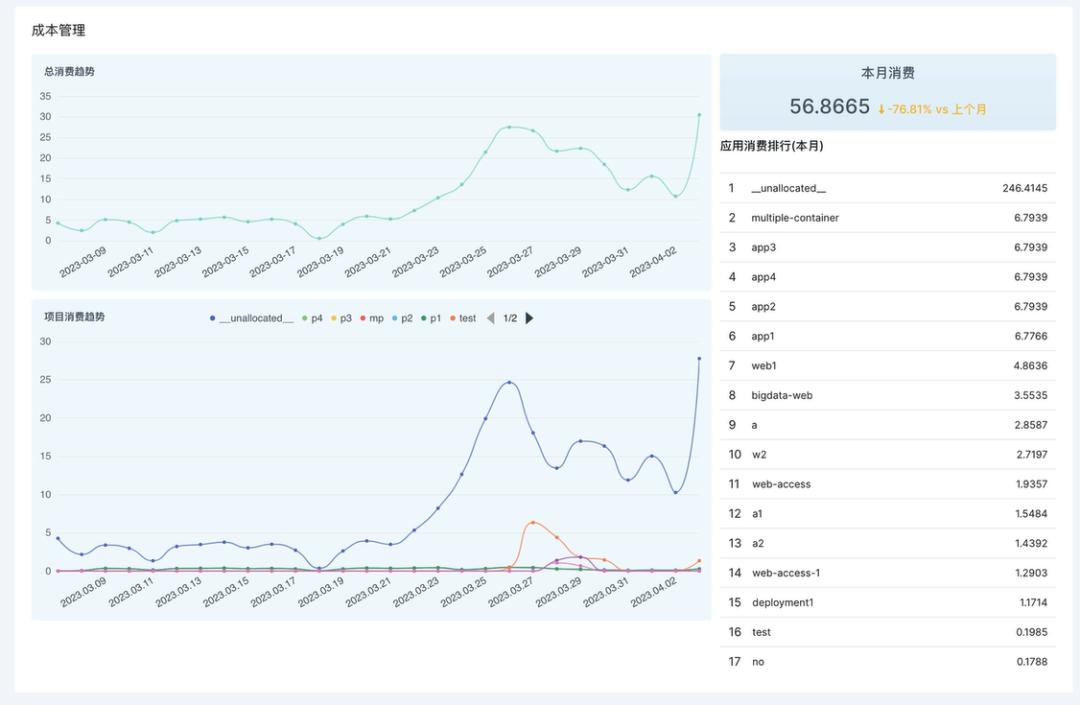Screen dimensions: 1080x705
Task: Toggle the __unallocated__ series in the legend
Action: (x=256, y=318)
